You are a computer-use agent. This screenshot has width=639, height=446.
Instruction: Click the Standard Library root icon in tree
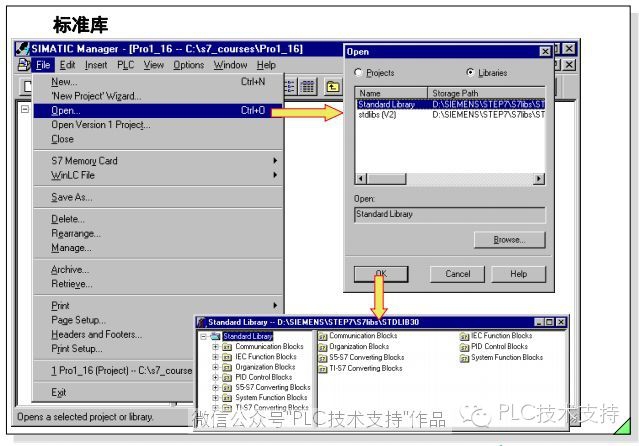pyautogui.click(x=215, y=336)
